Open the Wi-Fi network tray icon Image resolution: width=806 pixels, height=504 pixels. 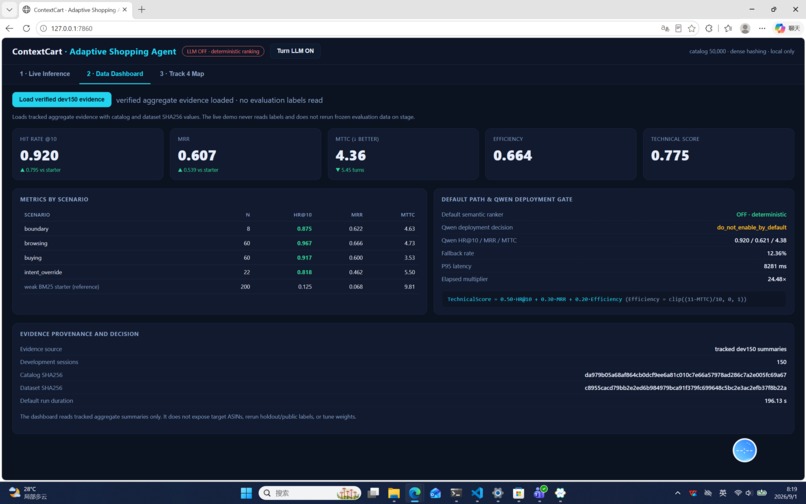738,493
